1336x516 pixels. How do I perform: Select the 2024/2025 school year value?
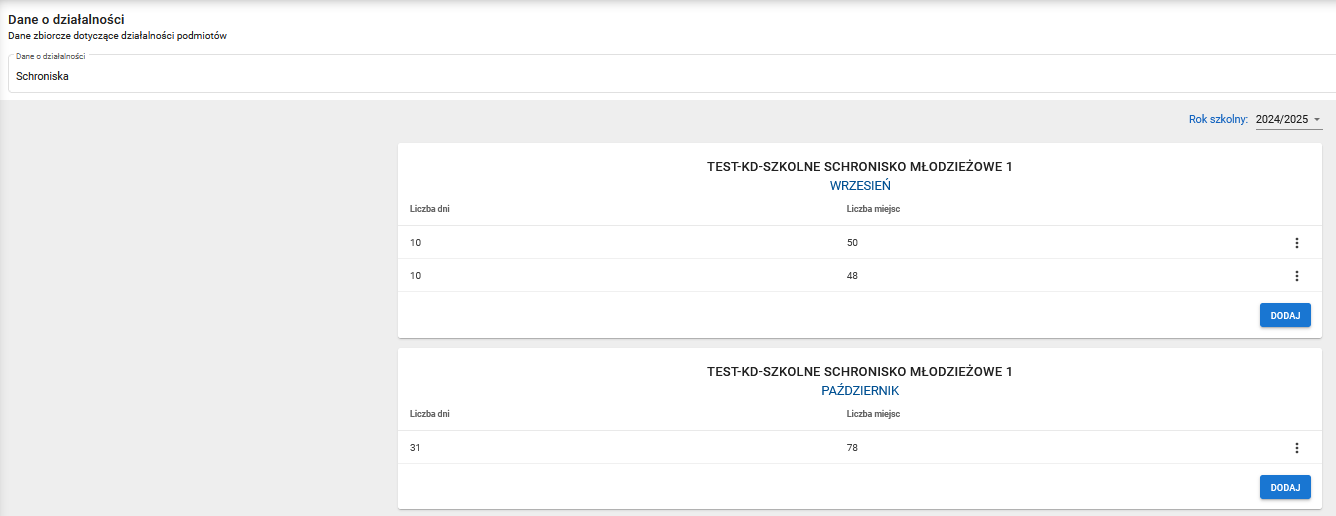[1281, 120]
